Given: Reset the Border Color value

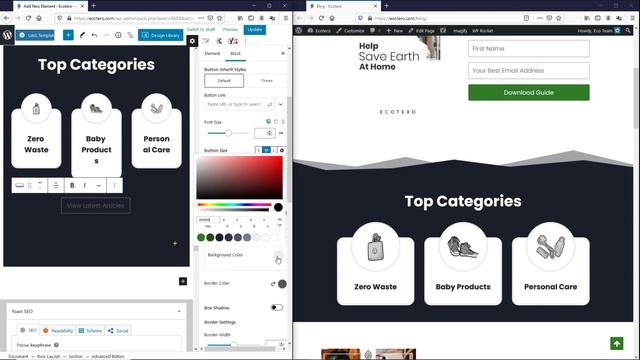Looking at the screenshot, I should click(x=273, y=284).
